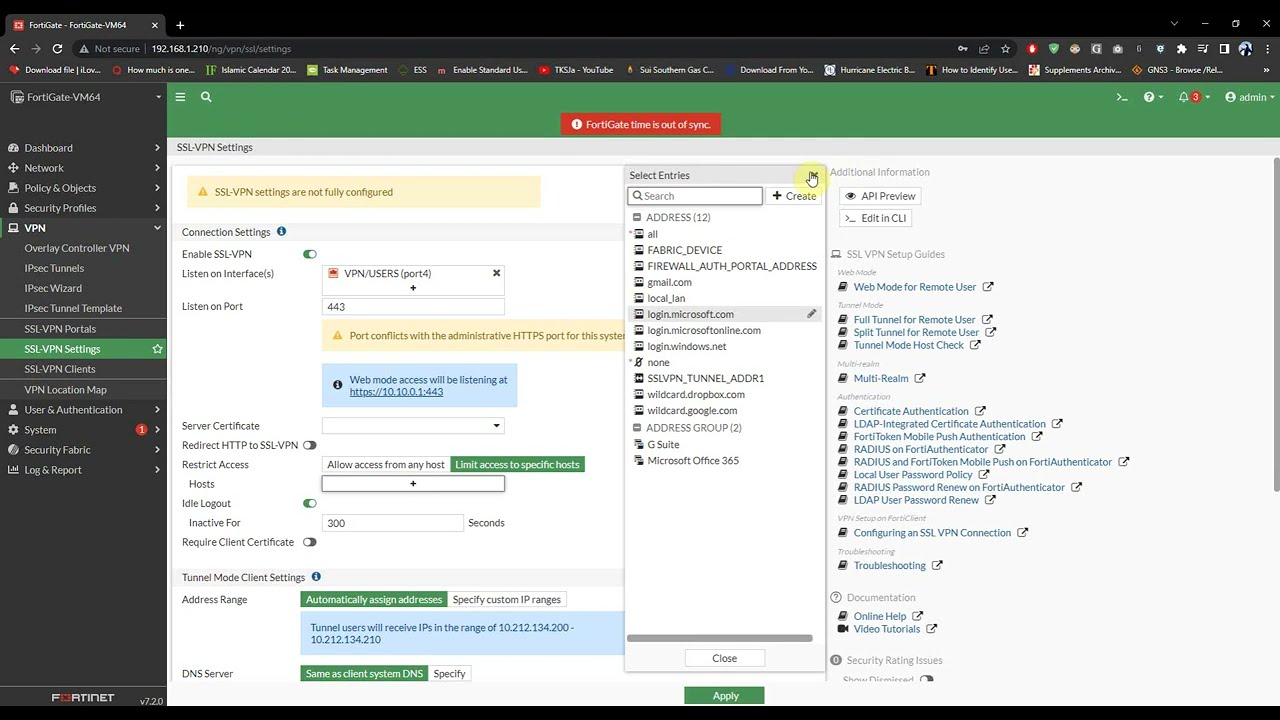The image size is (1280, 720).
Task: Toggle Enable SSL-VPN switch
Action: coord(310,254)
